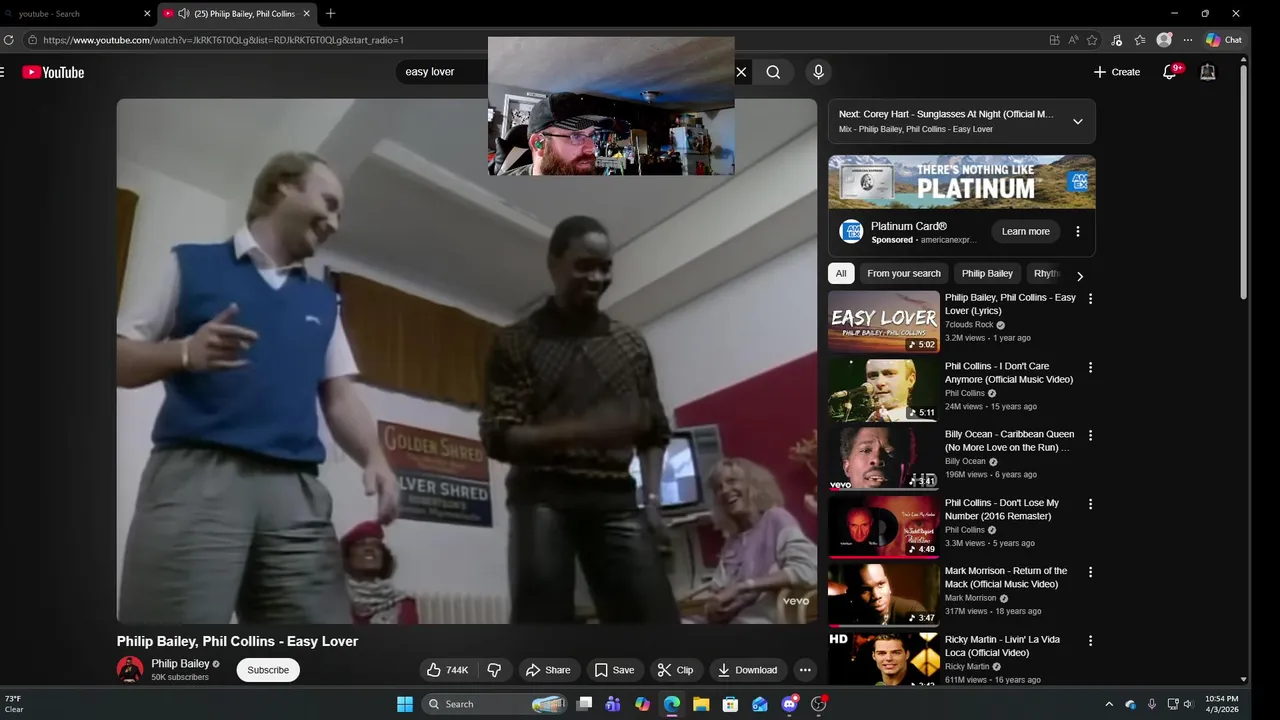Close the youtube - Search browser tab

(x=147, y=14)
